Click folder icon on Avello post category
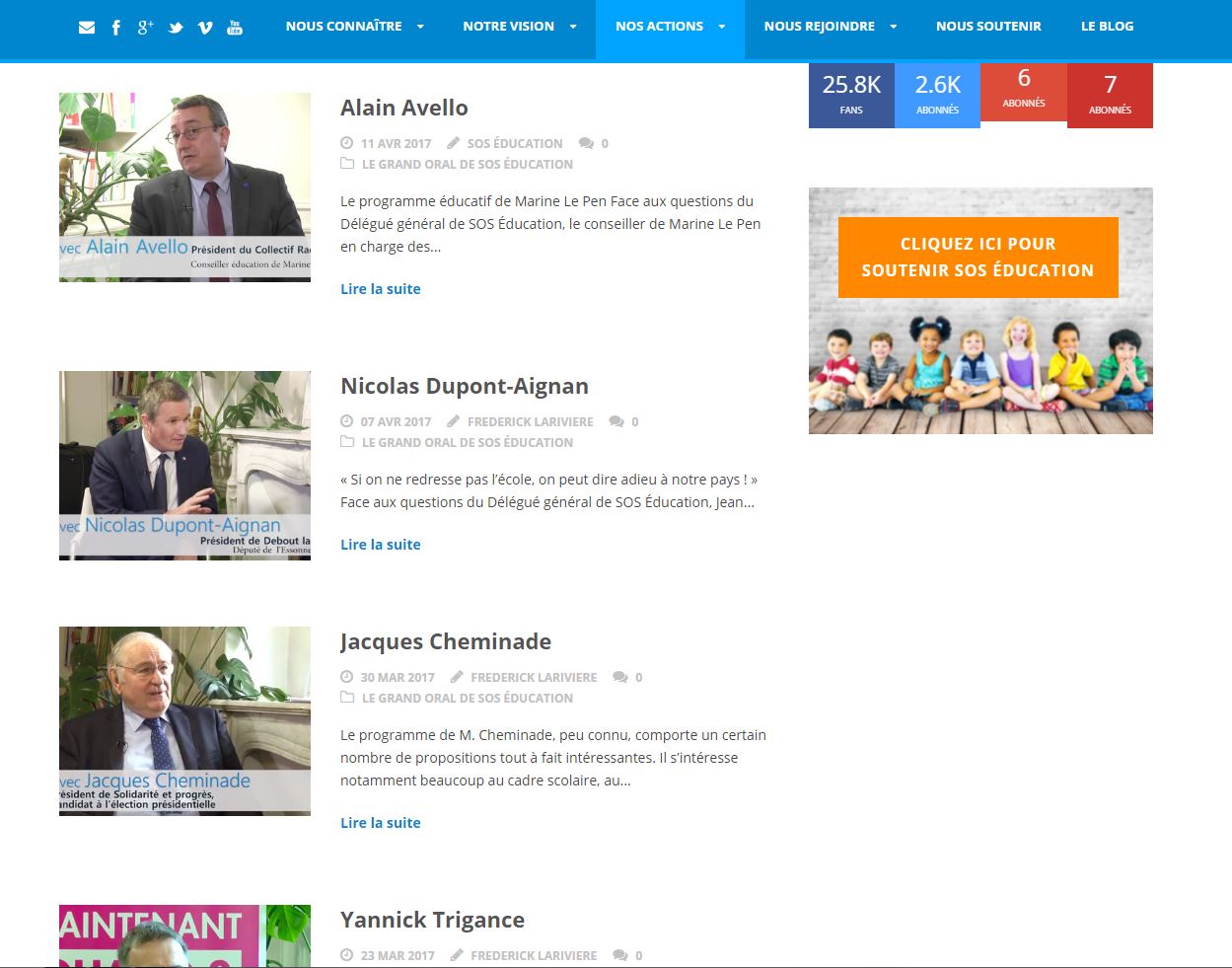Screen dimensions: 1232x968 click(x=347, y=164)
